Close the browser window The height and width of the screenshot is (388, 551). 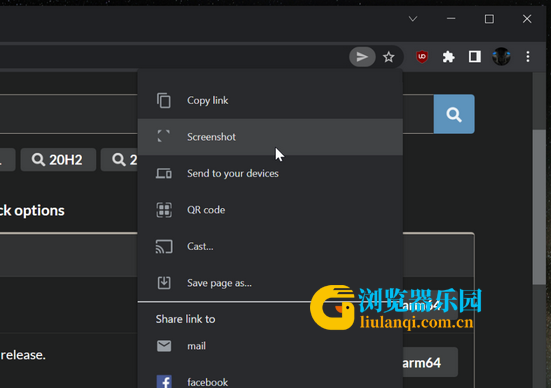527,19
